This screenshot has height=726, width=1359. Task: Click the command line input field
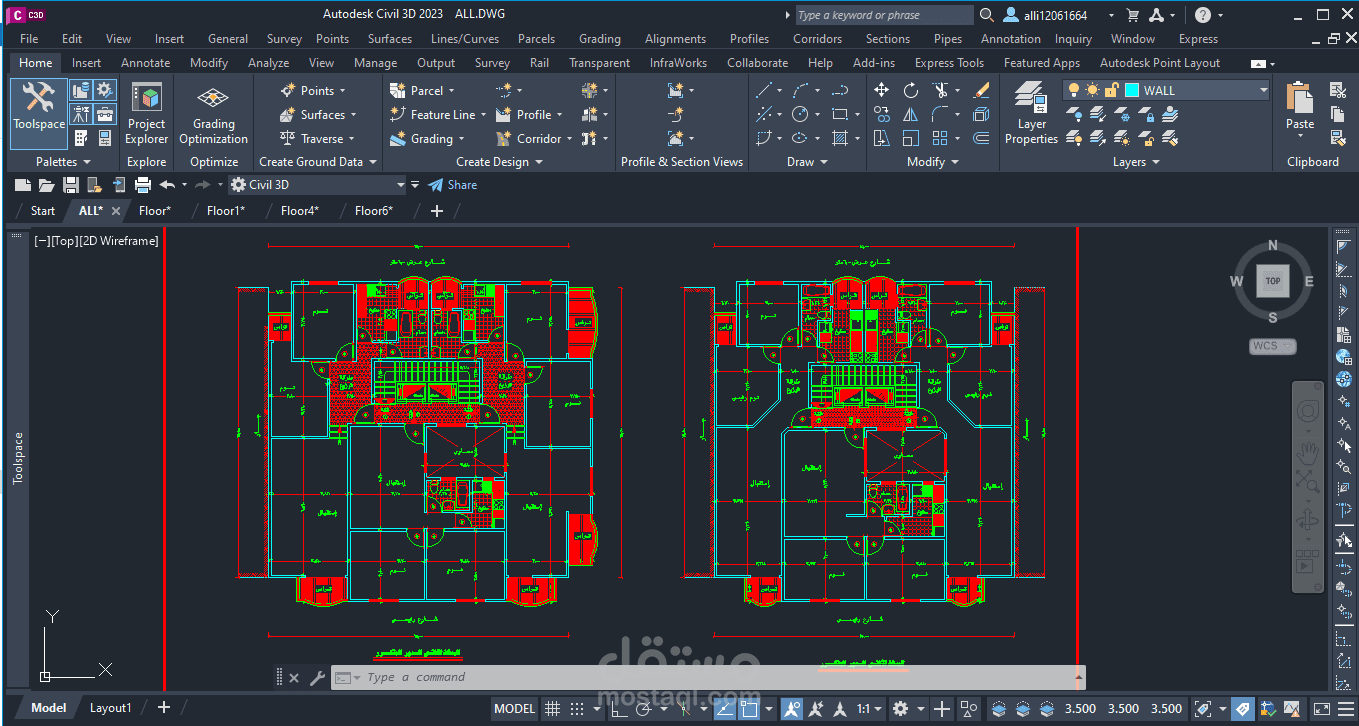(716, 678)
